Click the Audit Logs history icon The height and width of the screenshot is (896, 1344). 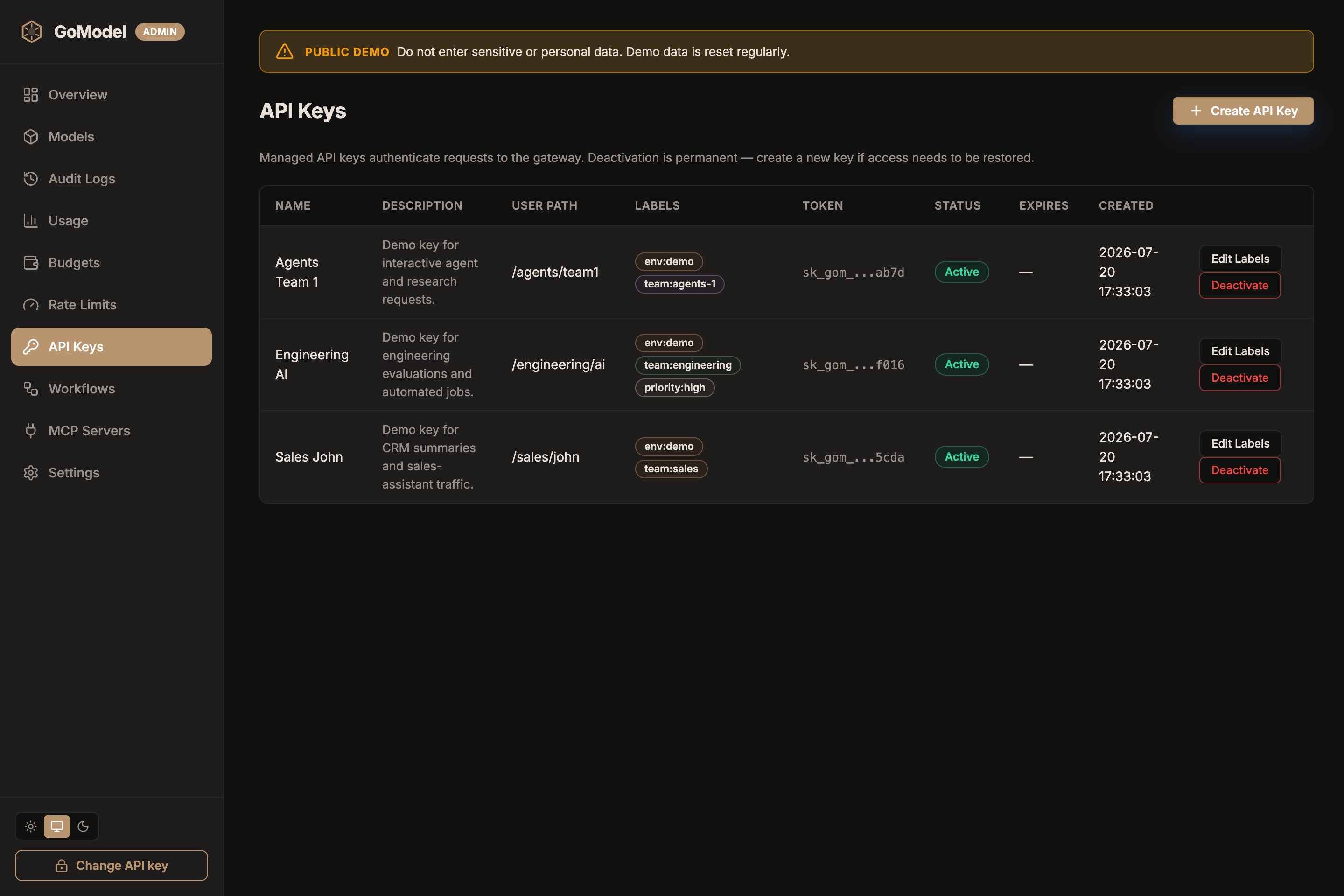[31, 178]
